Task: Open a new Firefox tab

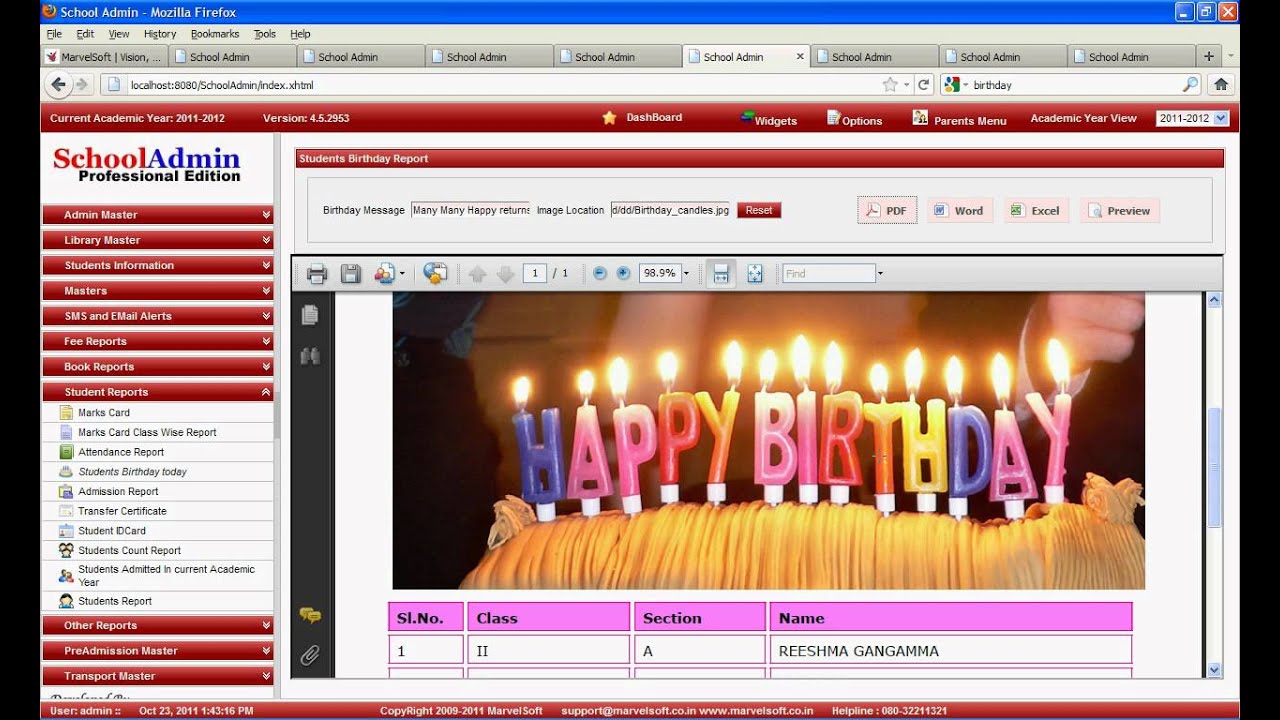Action: 1209,56
